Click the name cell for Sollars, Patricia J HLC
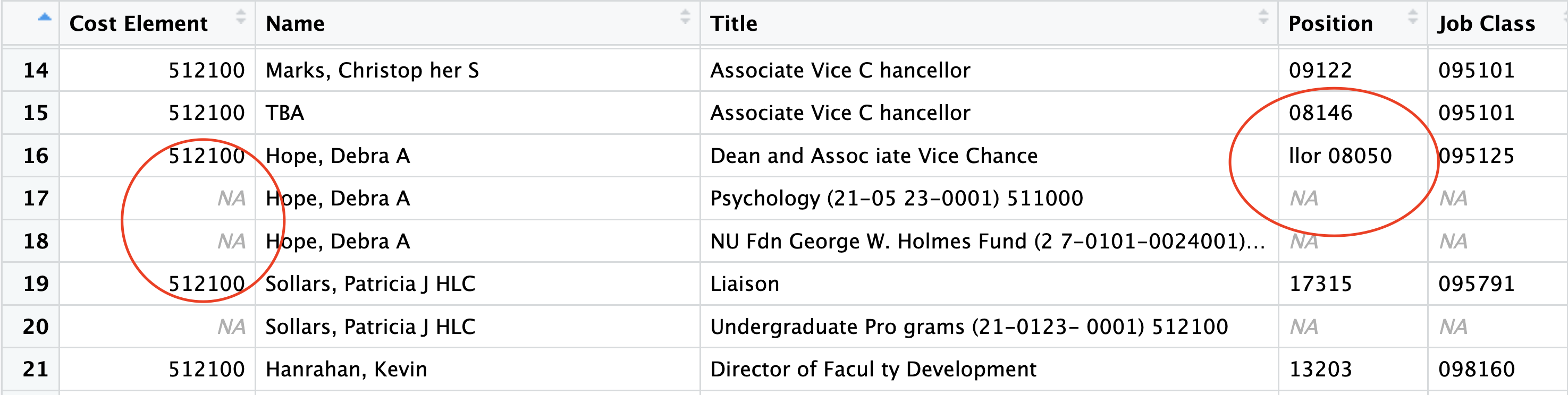The image size is (1568, 395). pos(372,282)
